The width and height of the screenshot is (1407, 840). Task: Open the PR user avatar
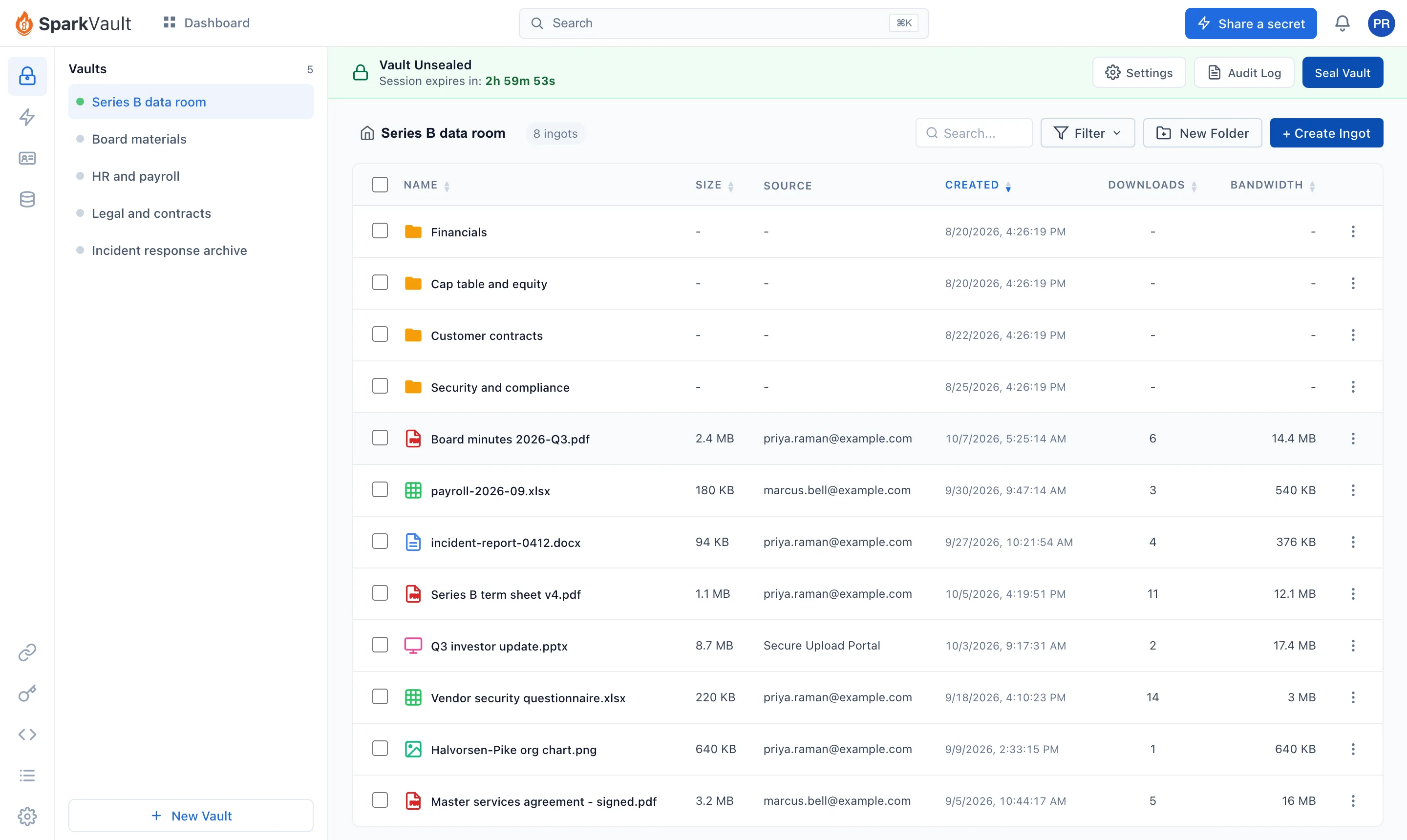coord(1381,23)
